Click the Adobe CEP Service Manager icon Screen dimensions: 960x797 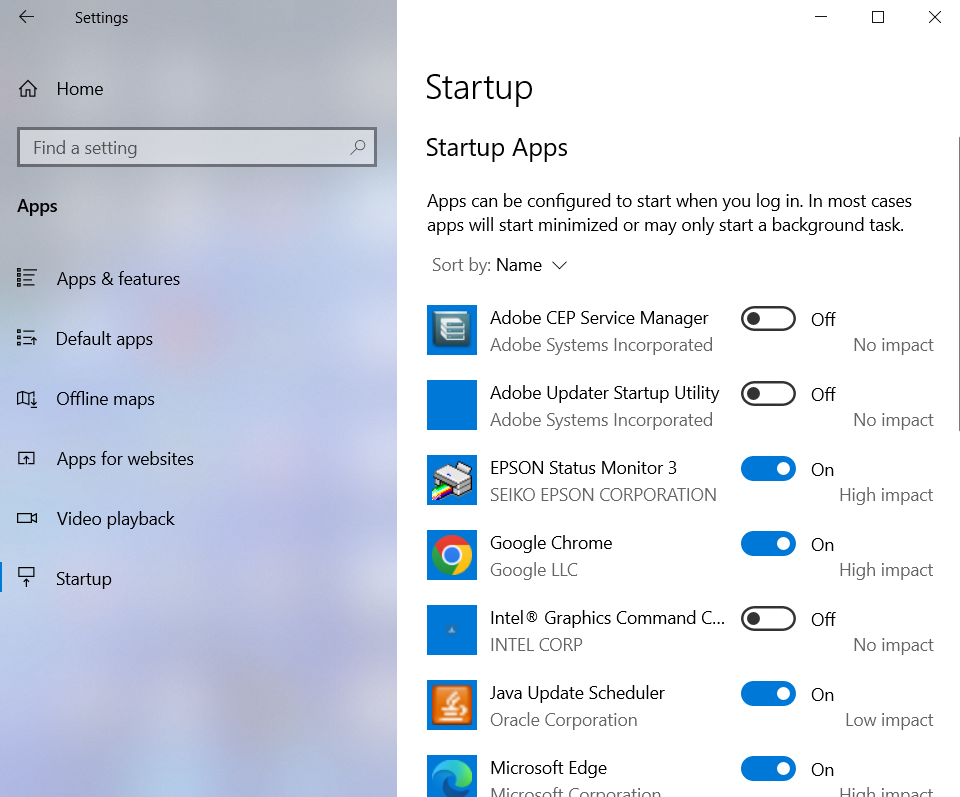coord(452,330)
